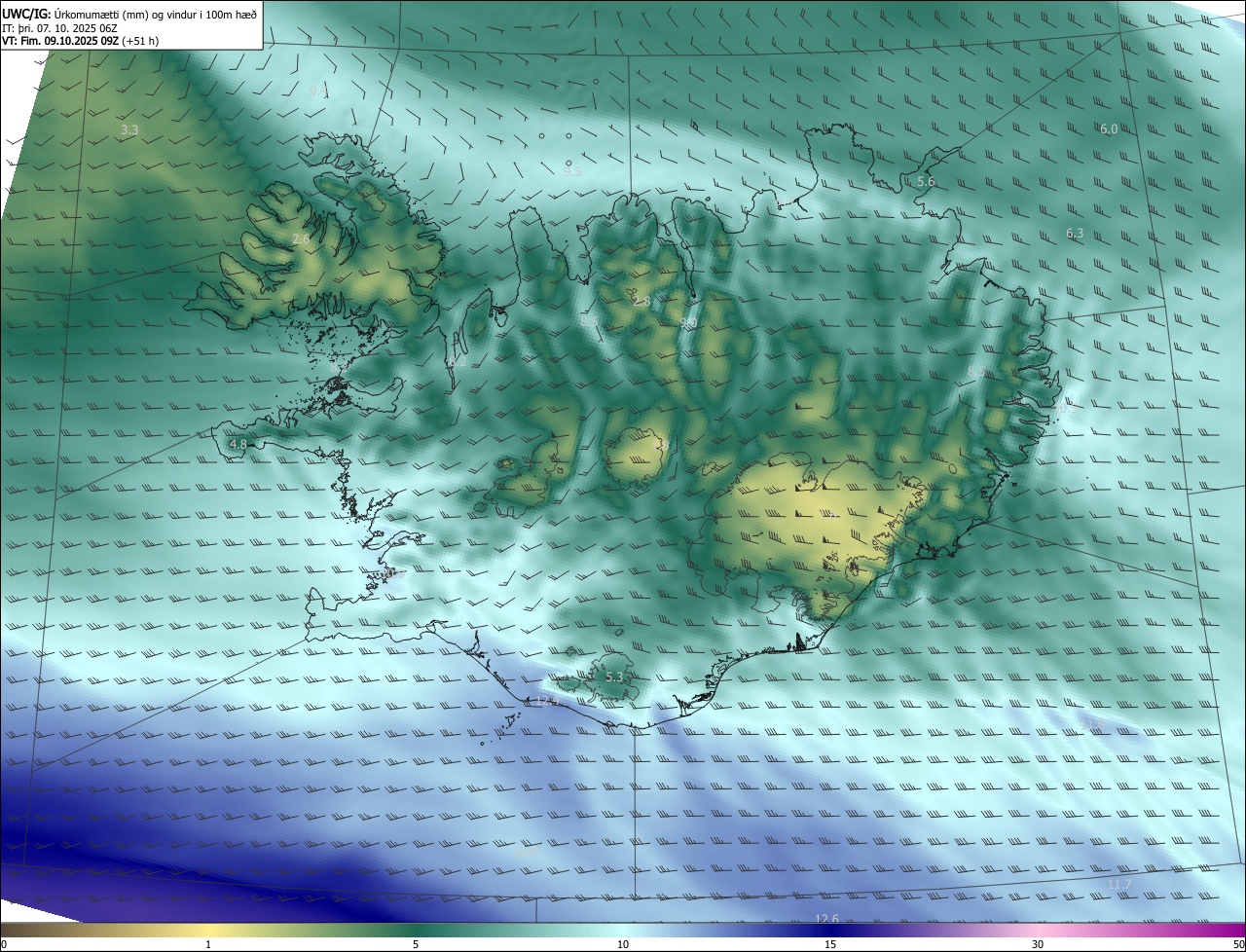Click the map value label 3.3
Viewport: 1246px width, 952px height.
(x=129, y=129)
